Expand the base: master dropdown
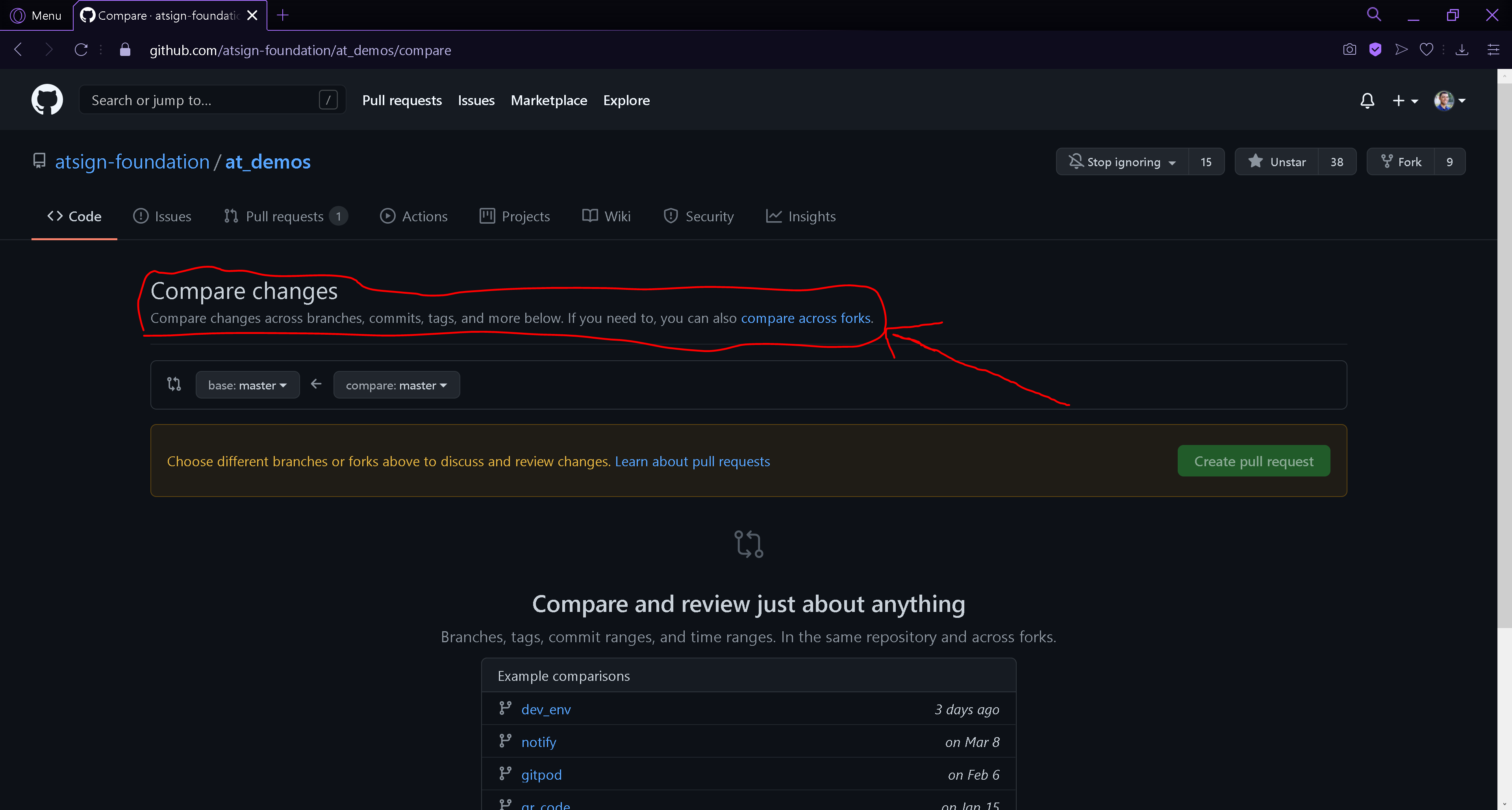 248,385
